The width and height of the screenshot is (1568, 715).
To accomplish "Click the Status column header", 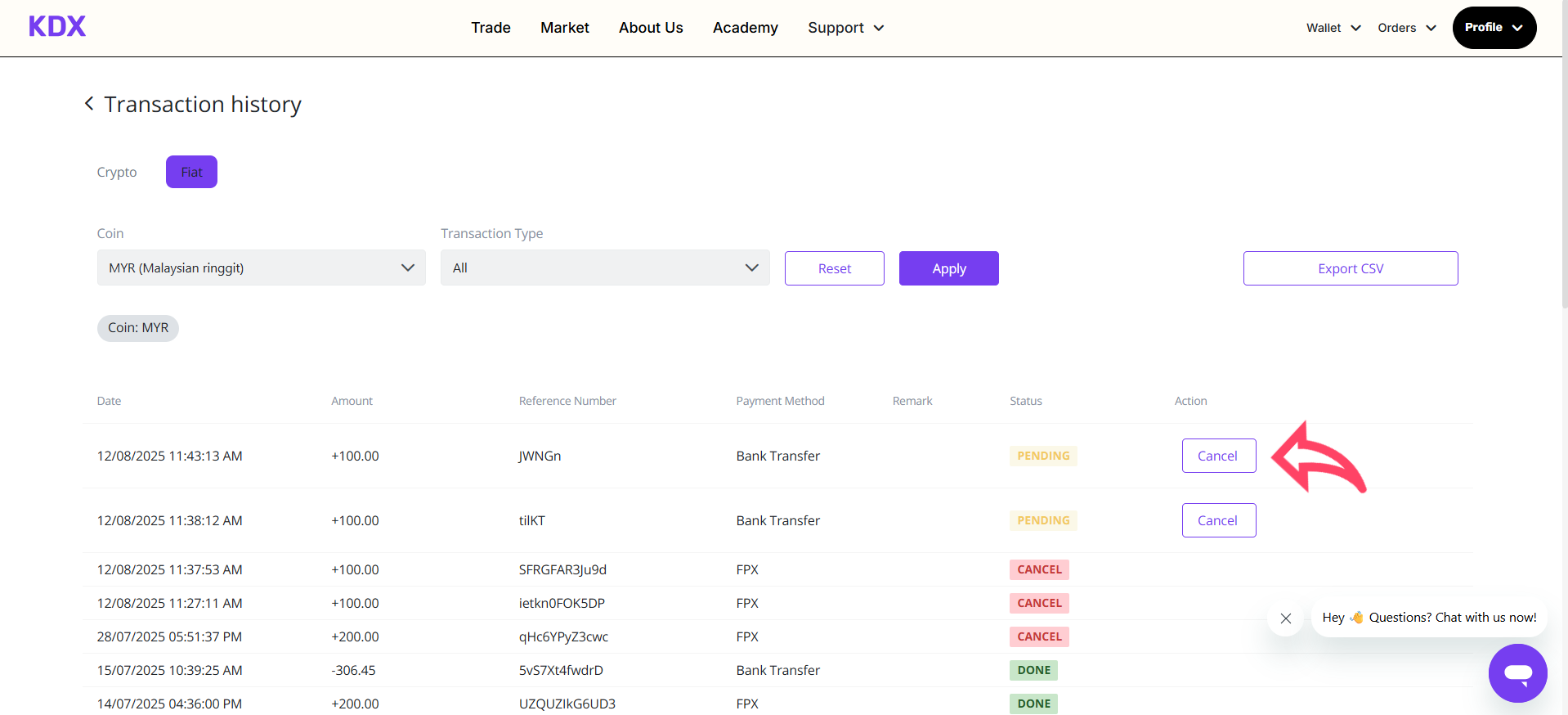I will 1025,401.
